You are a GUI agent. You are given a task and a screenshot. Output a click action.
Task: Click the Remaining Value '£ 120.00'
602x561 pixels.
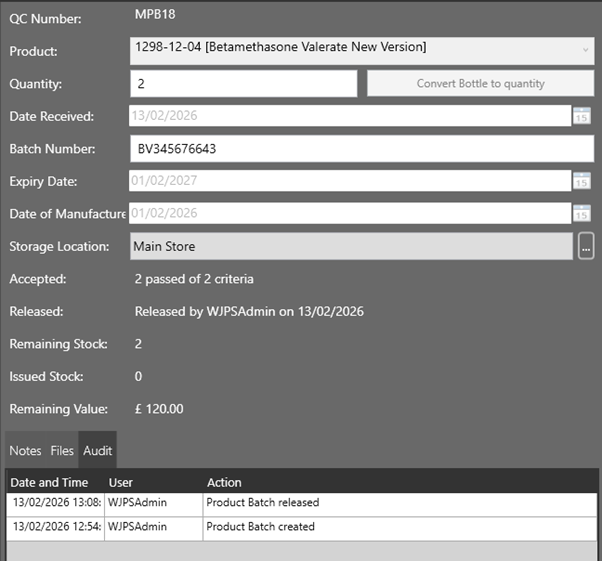[x=159, y=409]
